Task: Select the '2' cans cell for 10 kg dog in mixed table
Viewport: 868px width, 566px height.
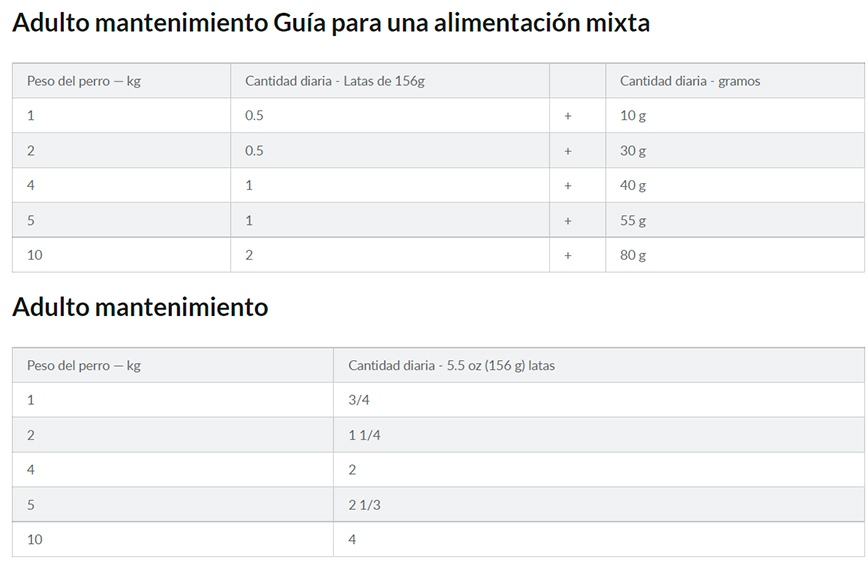Action: point(390,255)
